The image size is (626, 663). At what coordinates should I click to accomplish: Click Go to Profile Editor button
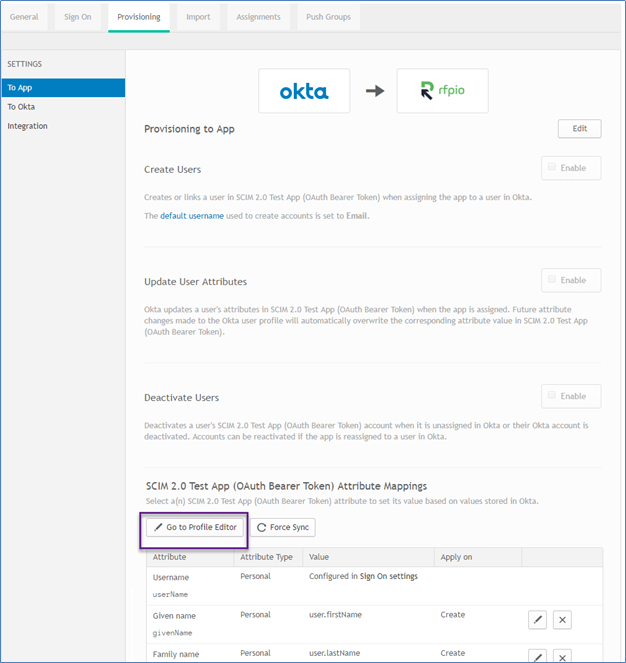coord(195,527)
